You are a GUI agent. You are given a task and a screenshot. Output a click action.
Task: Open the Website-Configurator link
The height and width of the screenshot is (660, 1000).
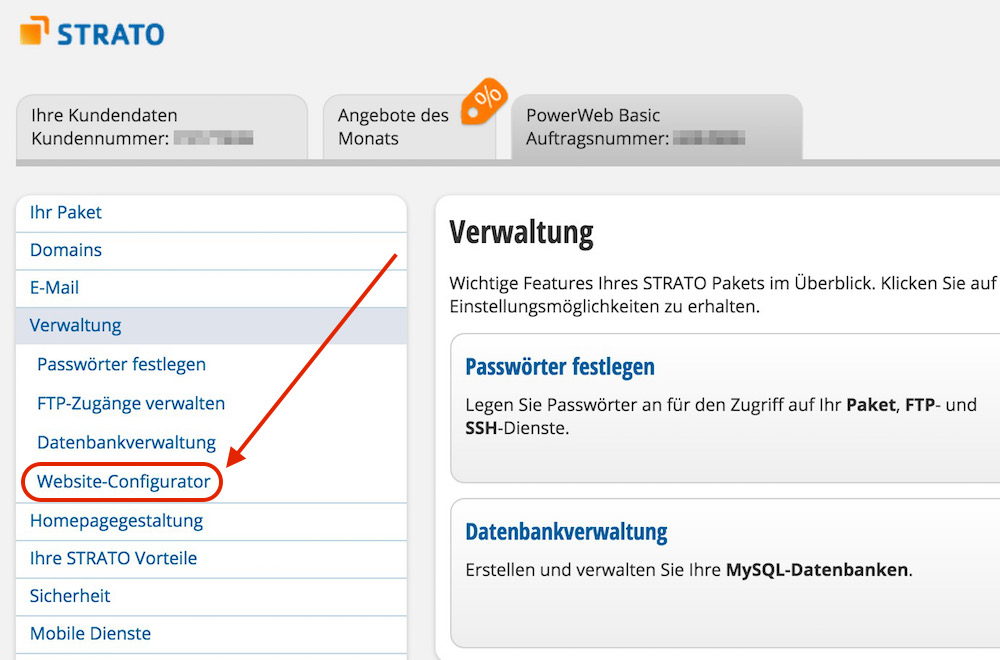click(x=123, y=481)
